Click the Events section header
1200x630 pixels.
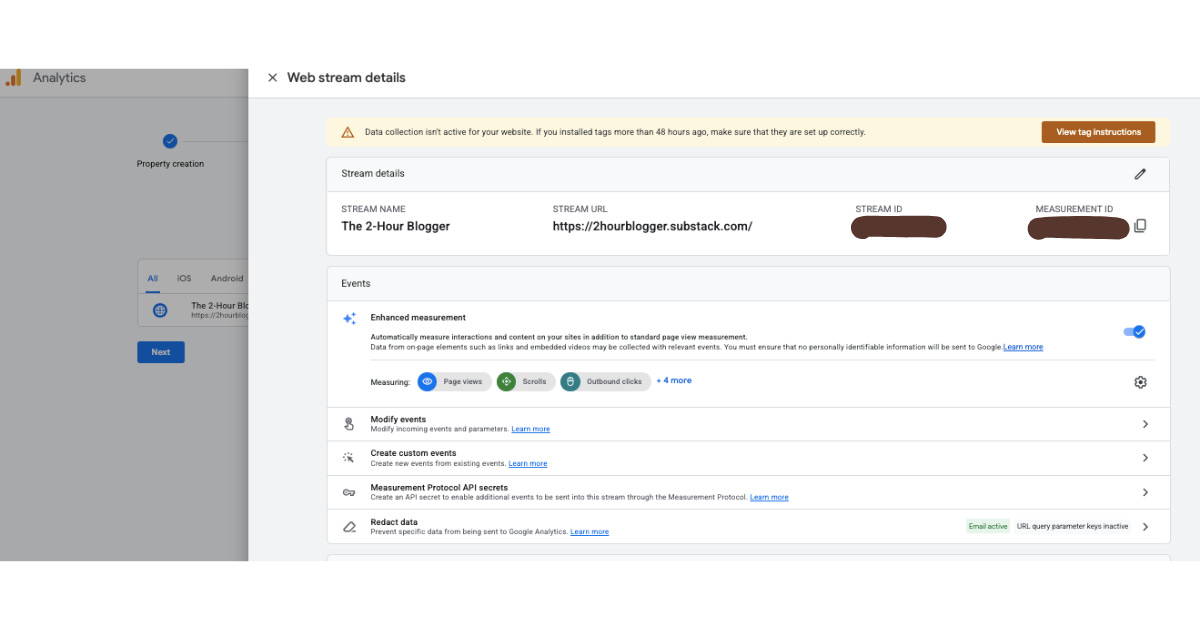click(x=356, y=284)
